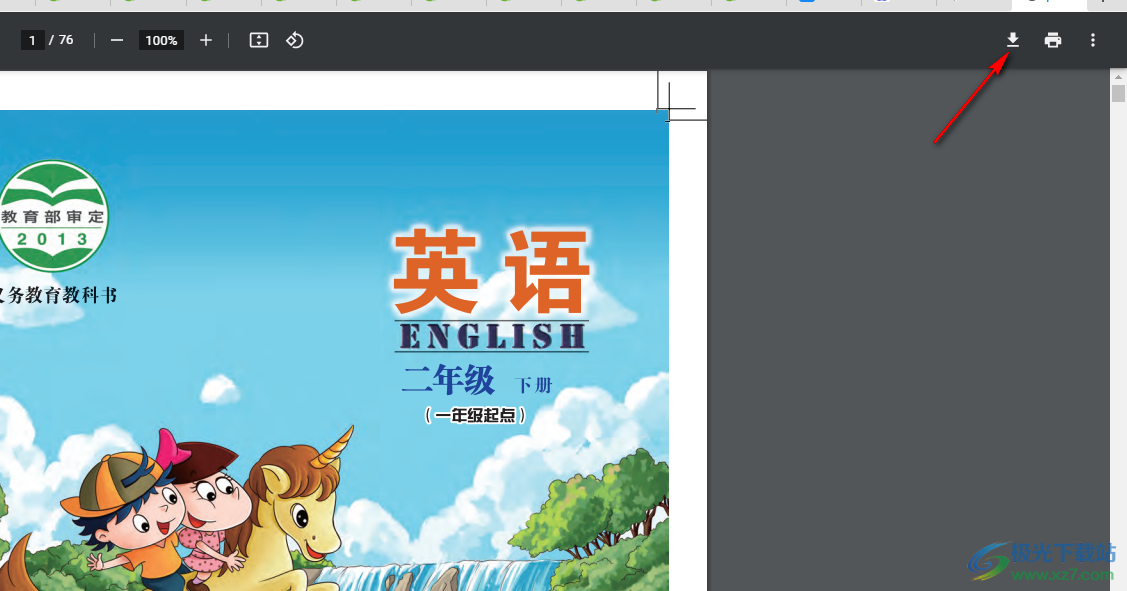Edit the current page number field
Image resolution: width=1127 pixels, height=591 pixels.
pos(32,40)
